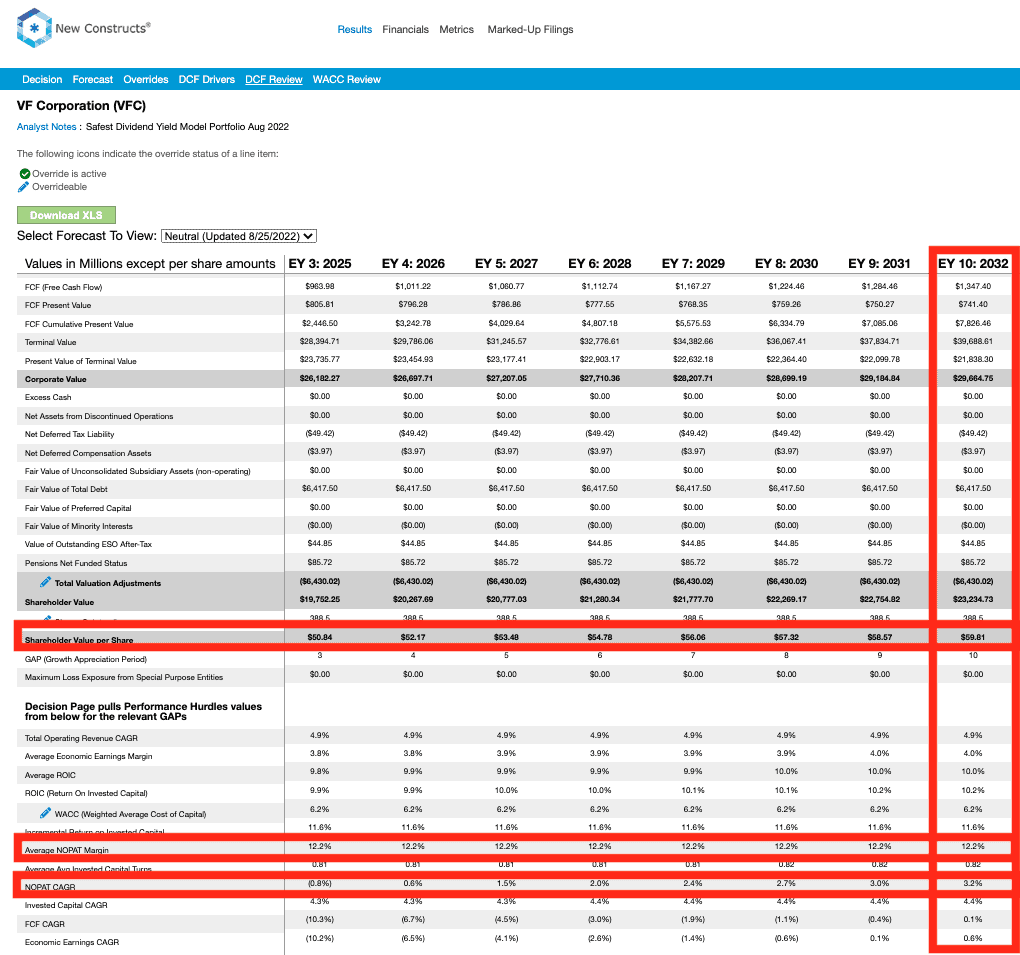The width and height of the screenshot is (1020, 955).
Task: Click the Terminal Value row label
Action: pyautogui.click(x=51, y=342)
